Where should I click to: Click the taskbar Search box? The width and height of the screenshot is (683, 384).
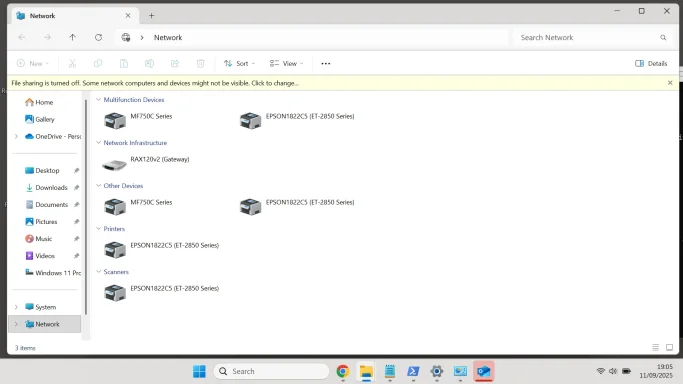pos(271,371)
